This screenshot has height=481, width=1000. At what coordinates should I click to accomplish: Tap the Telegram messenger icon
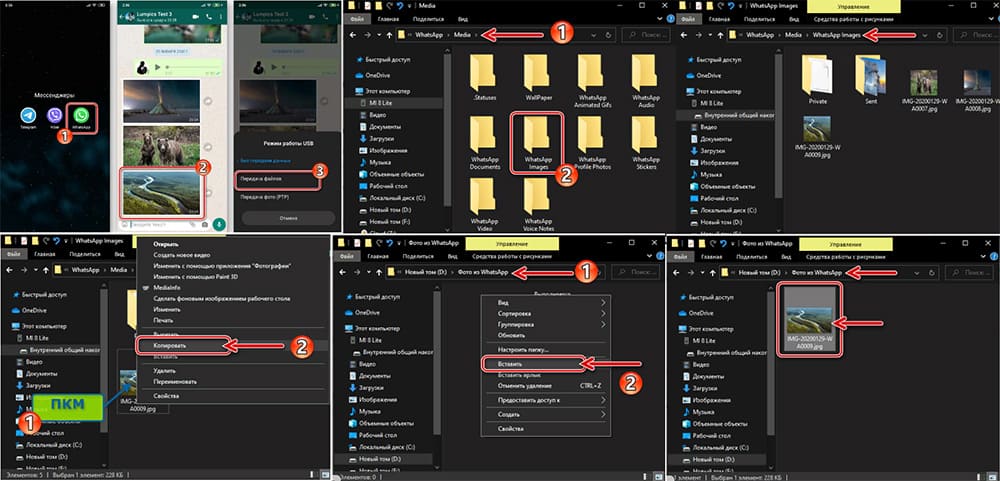(x=26, y=118)
